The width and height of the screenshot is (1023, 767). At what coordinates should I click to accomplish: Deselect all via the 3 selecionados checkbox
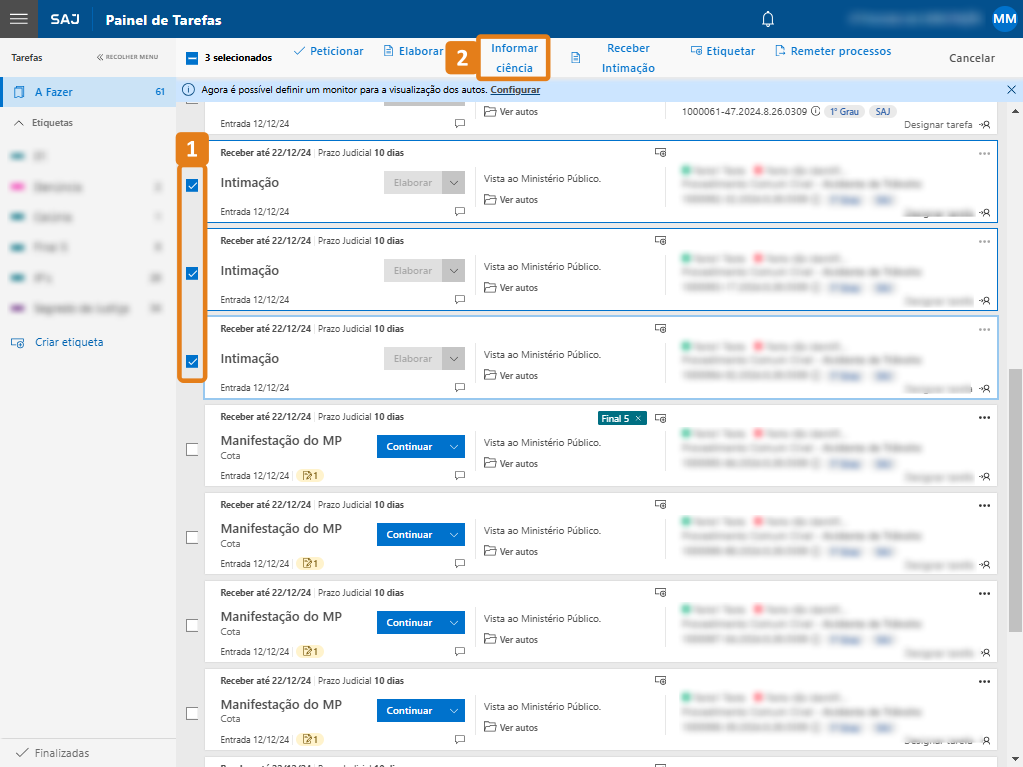[x=192, y=58]
